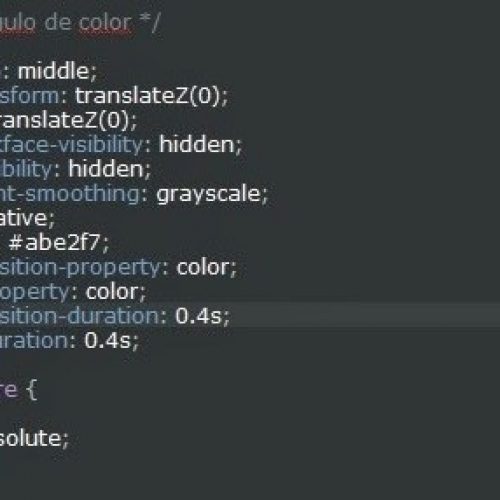Click the solute; text at bottom
Image resolution: width=500 pixels, height=500 pixels.
[x=34, y=438]
